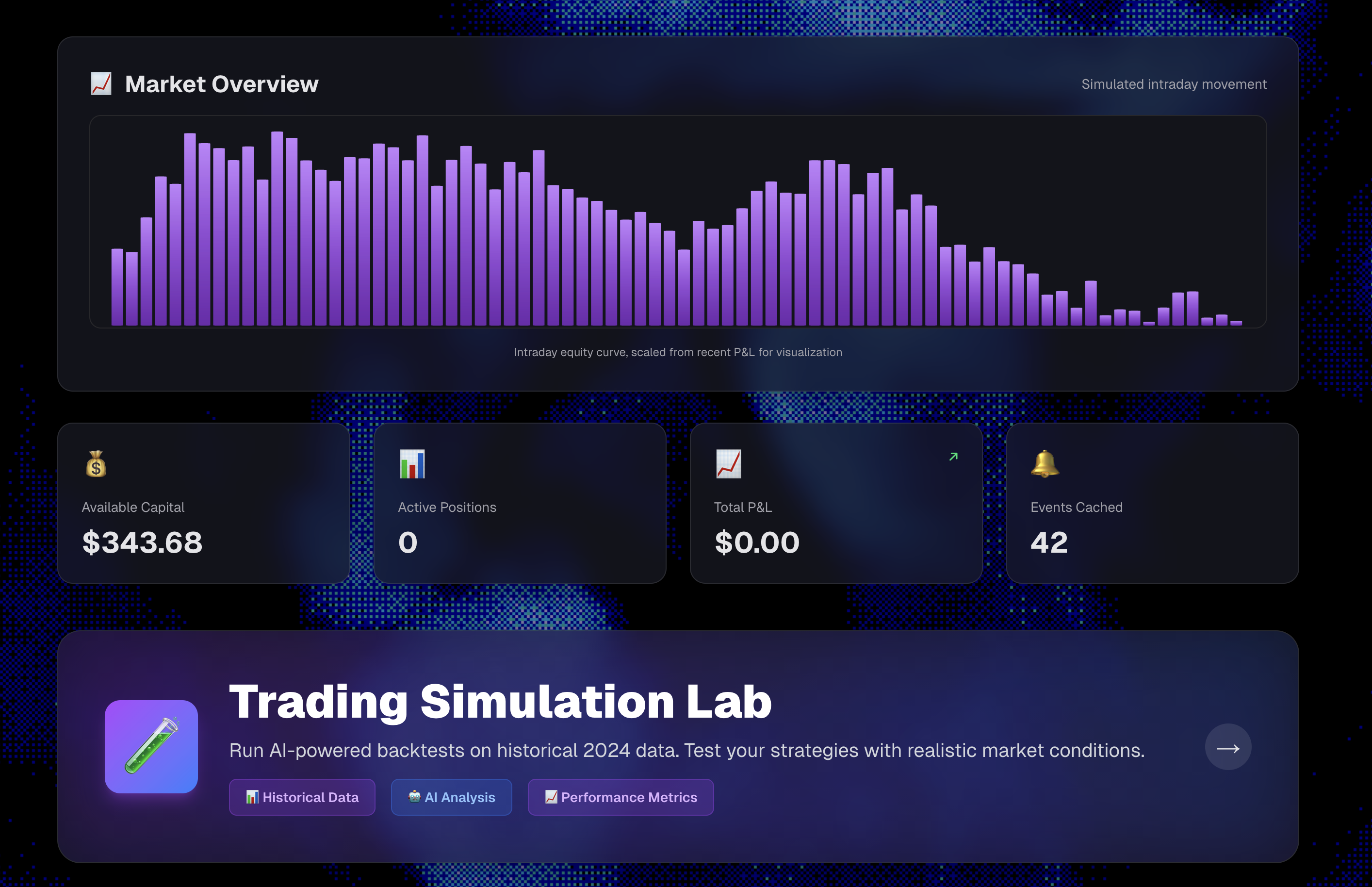This screenshot has width=1372, height=887.
Task: Click the chart icon beside Market Overview
Action: click(101, 84)
